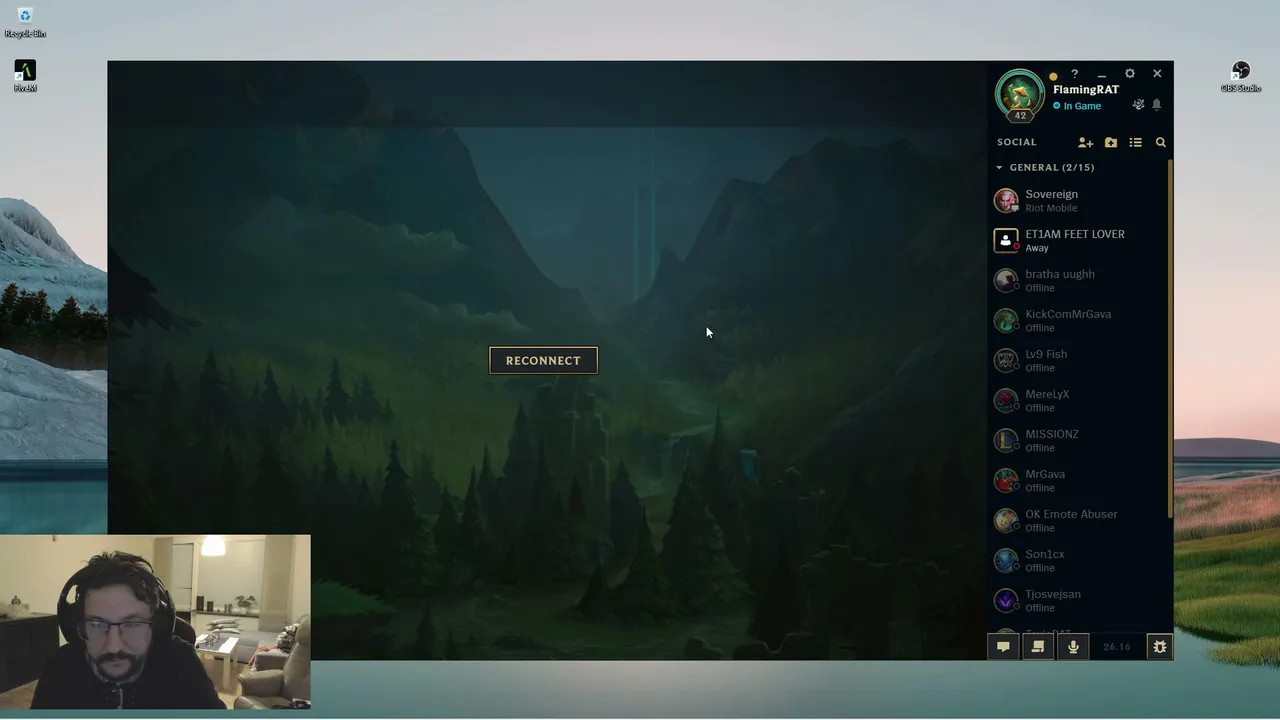Search the friends list
This screenshot has height=720, width=1280.
point(1161,143)
